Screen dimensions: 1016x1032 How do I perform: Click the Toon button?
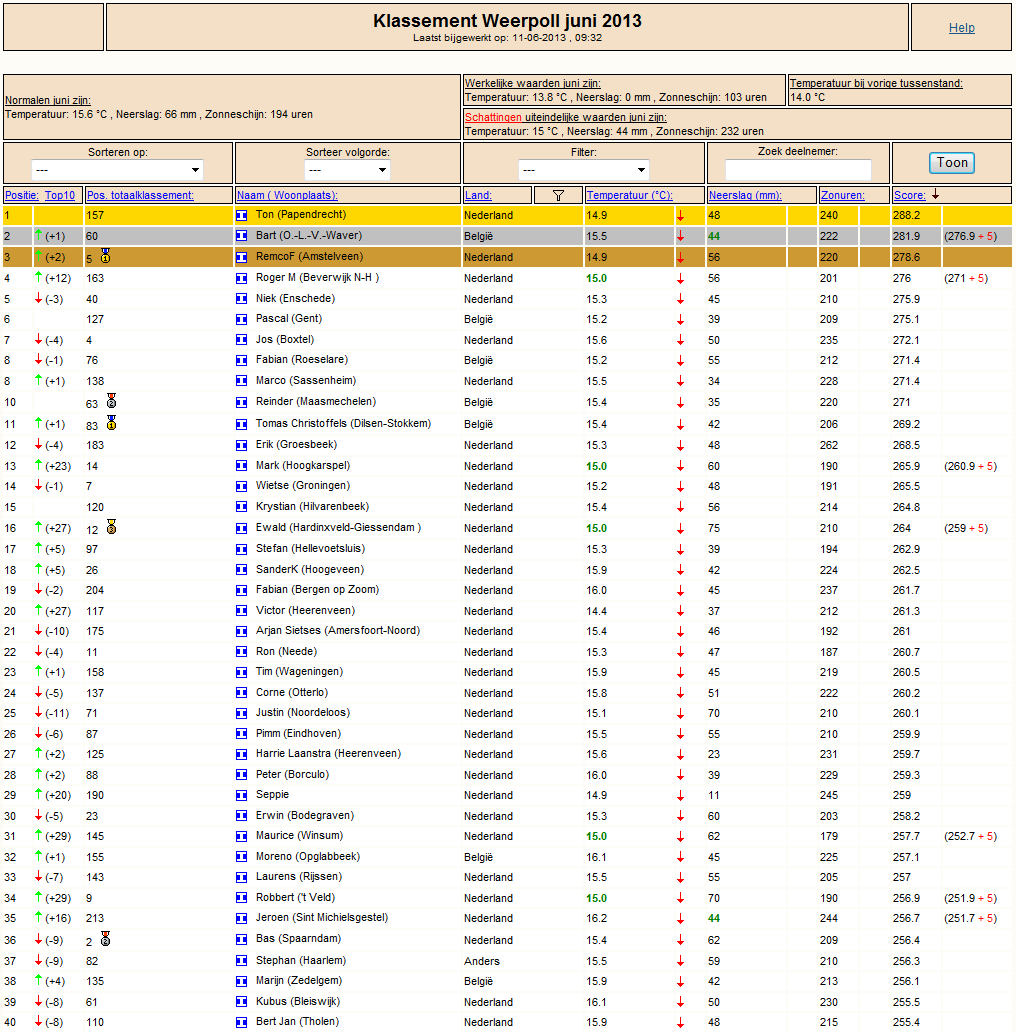coord(952,163)
